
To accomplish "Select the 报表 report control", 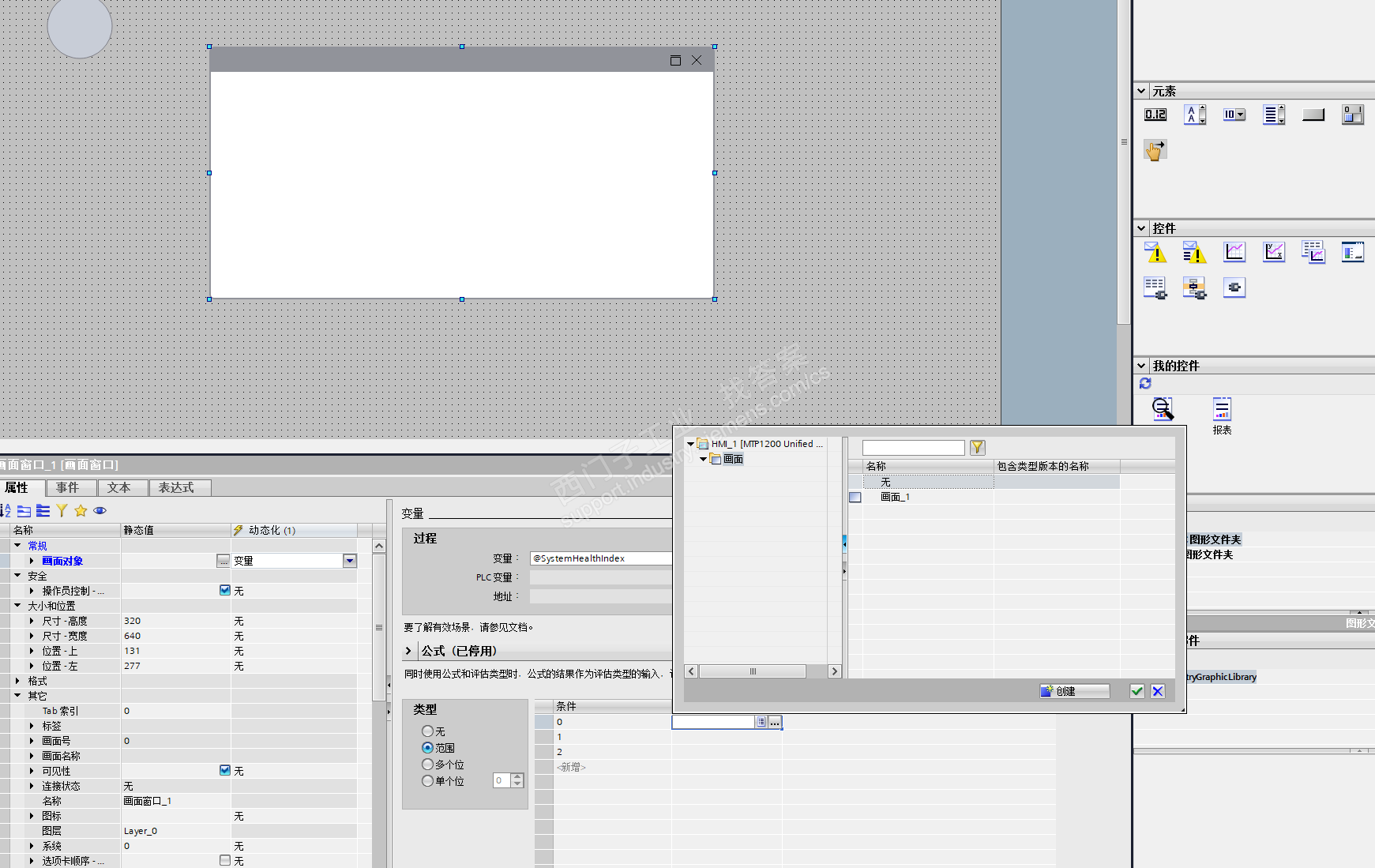I will click(x=1222, y=415).
